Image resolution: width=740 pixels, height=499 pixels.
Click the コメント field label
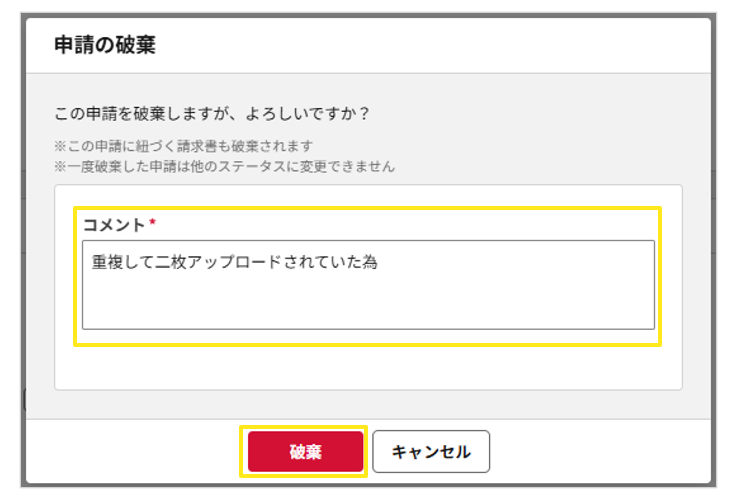pos(113,225)
